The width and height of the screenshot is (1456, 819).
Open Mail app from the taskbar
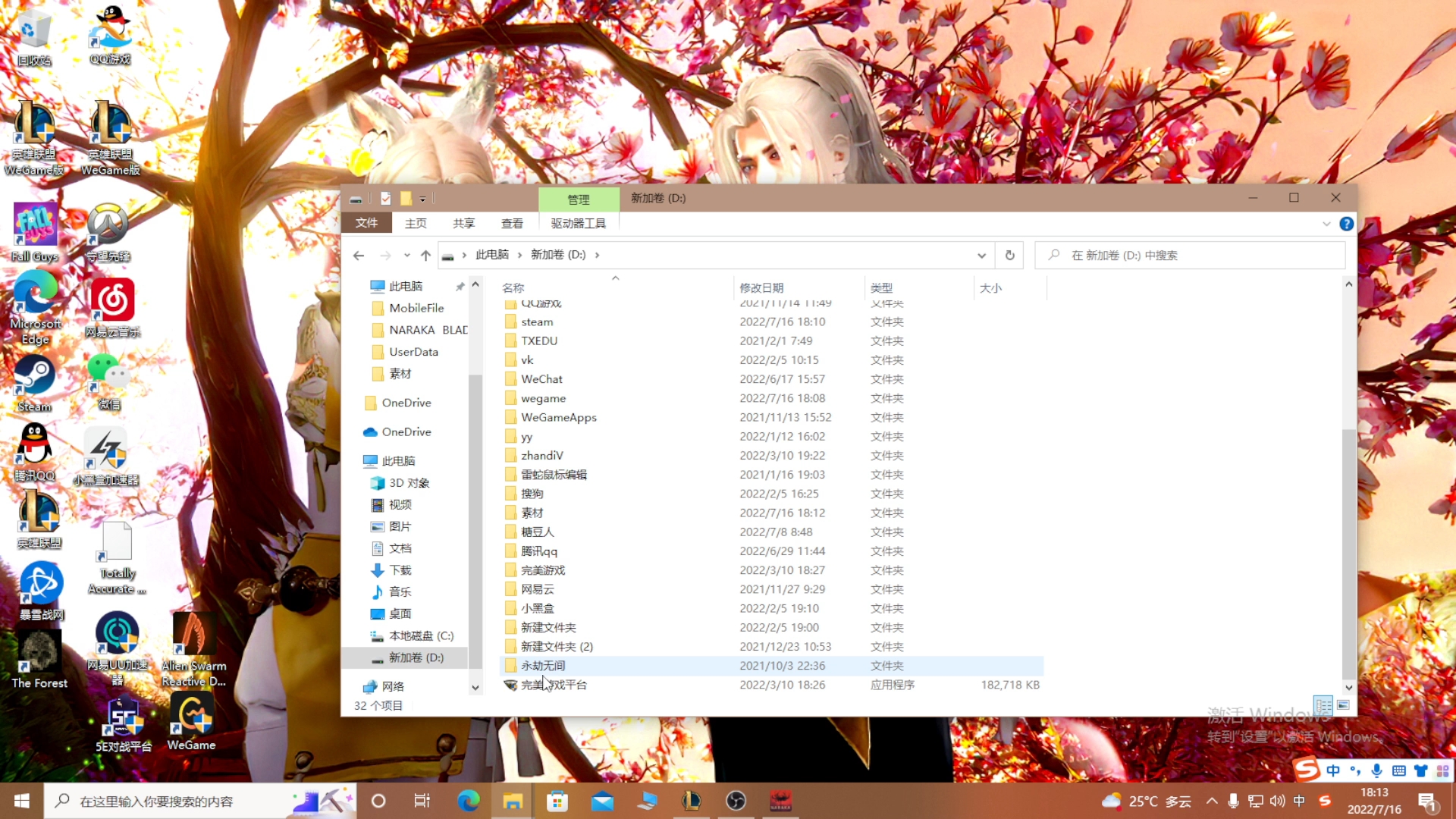(602, 801)
